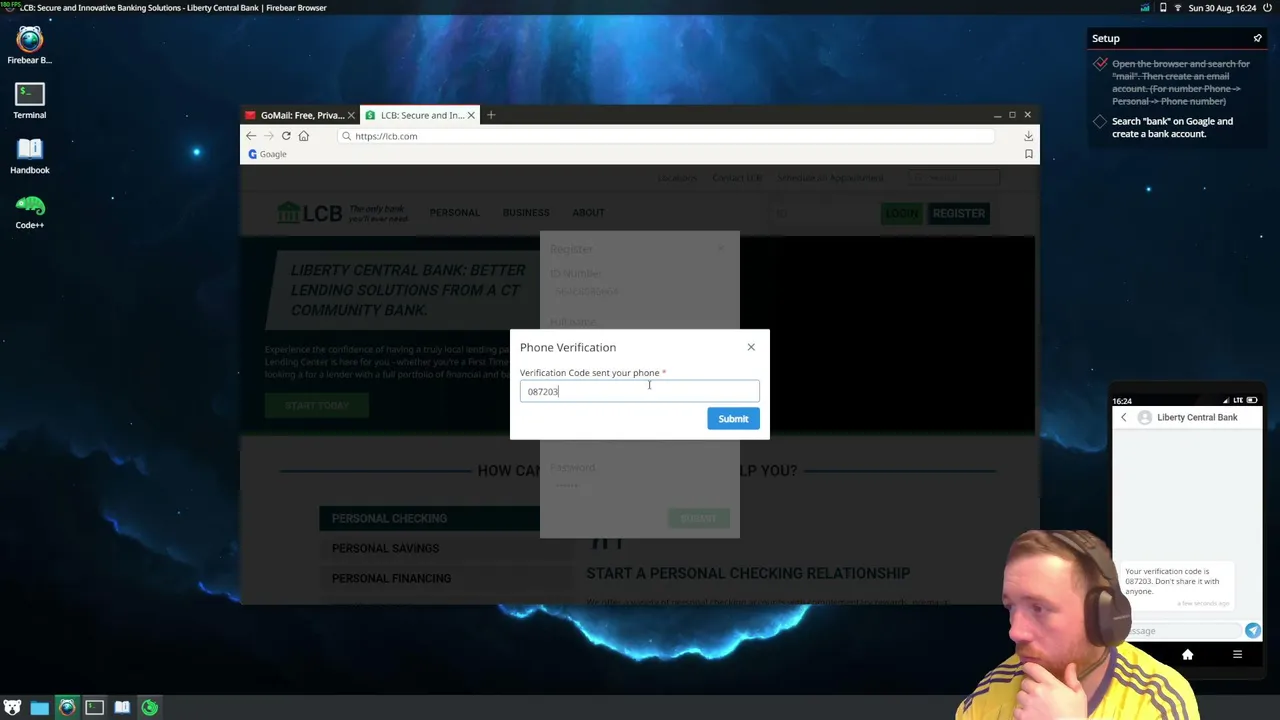
Task: Open the BUSINESS menu on the LCB site
Action: (x=526, y=213)
